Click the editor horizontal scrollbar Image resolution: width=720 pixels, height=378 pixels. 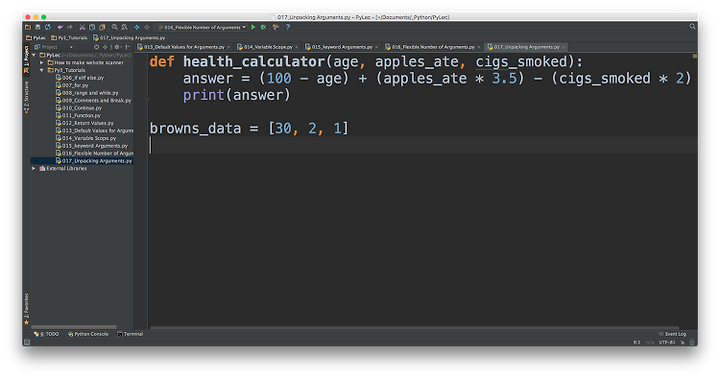[414, 328]
